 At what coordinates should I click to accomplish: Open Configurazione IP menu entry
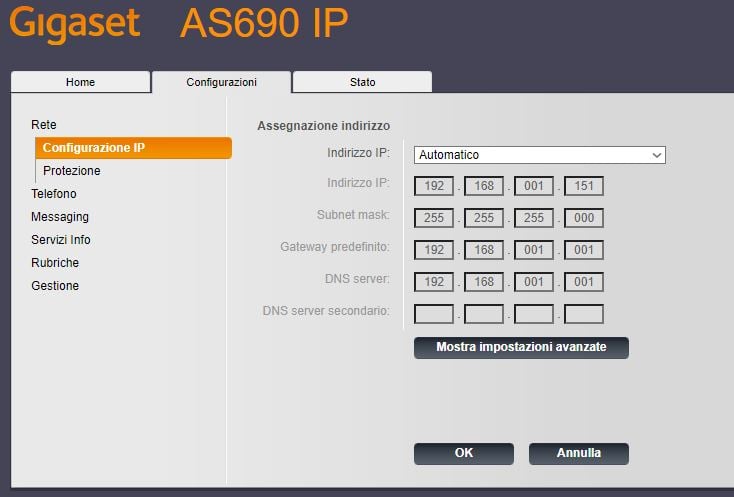[133, 147]
